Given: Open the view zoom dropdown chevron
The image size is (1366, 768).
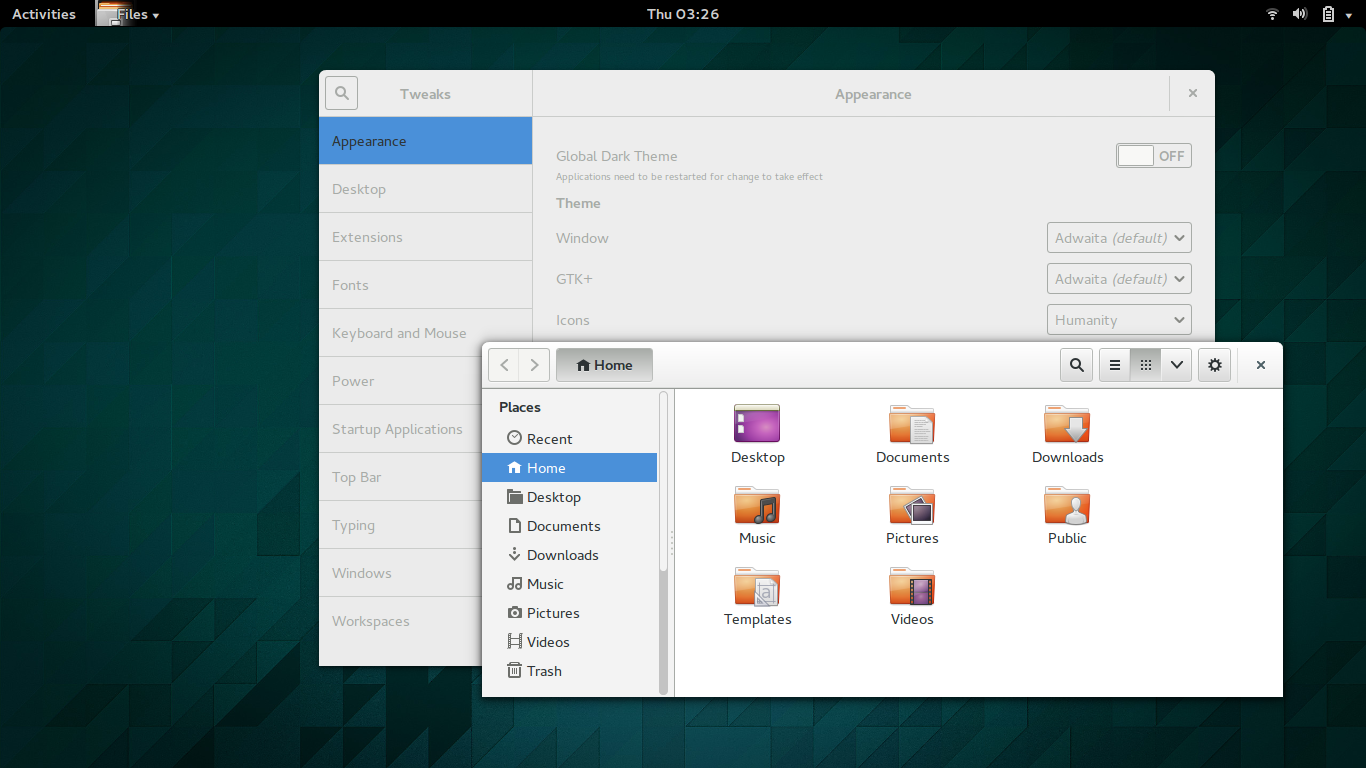Looking at the screenshot, I should pyautogui.click(x=1176, y=364).
